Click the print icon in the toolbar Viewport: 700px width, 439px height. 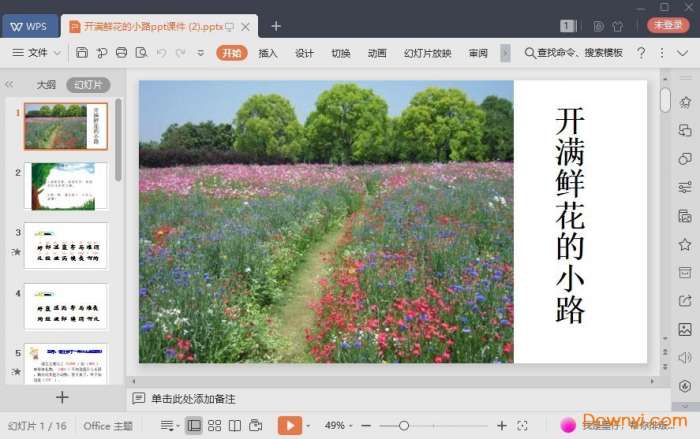tap(122, 53)
